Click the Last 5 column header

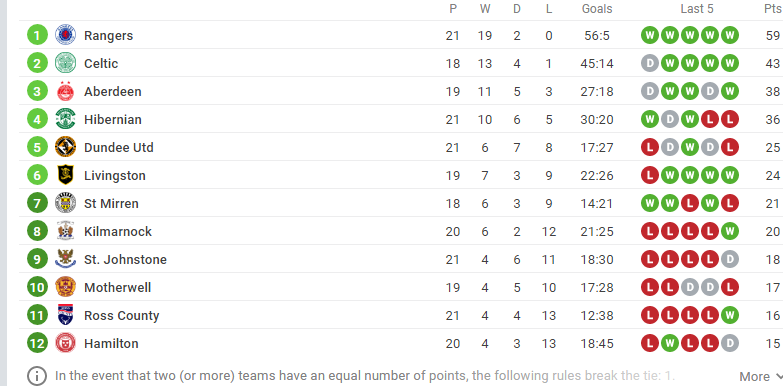pyautogui.click(x=697, y=9)
